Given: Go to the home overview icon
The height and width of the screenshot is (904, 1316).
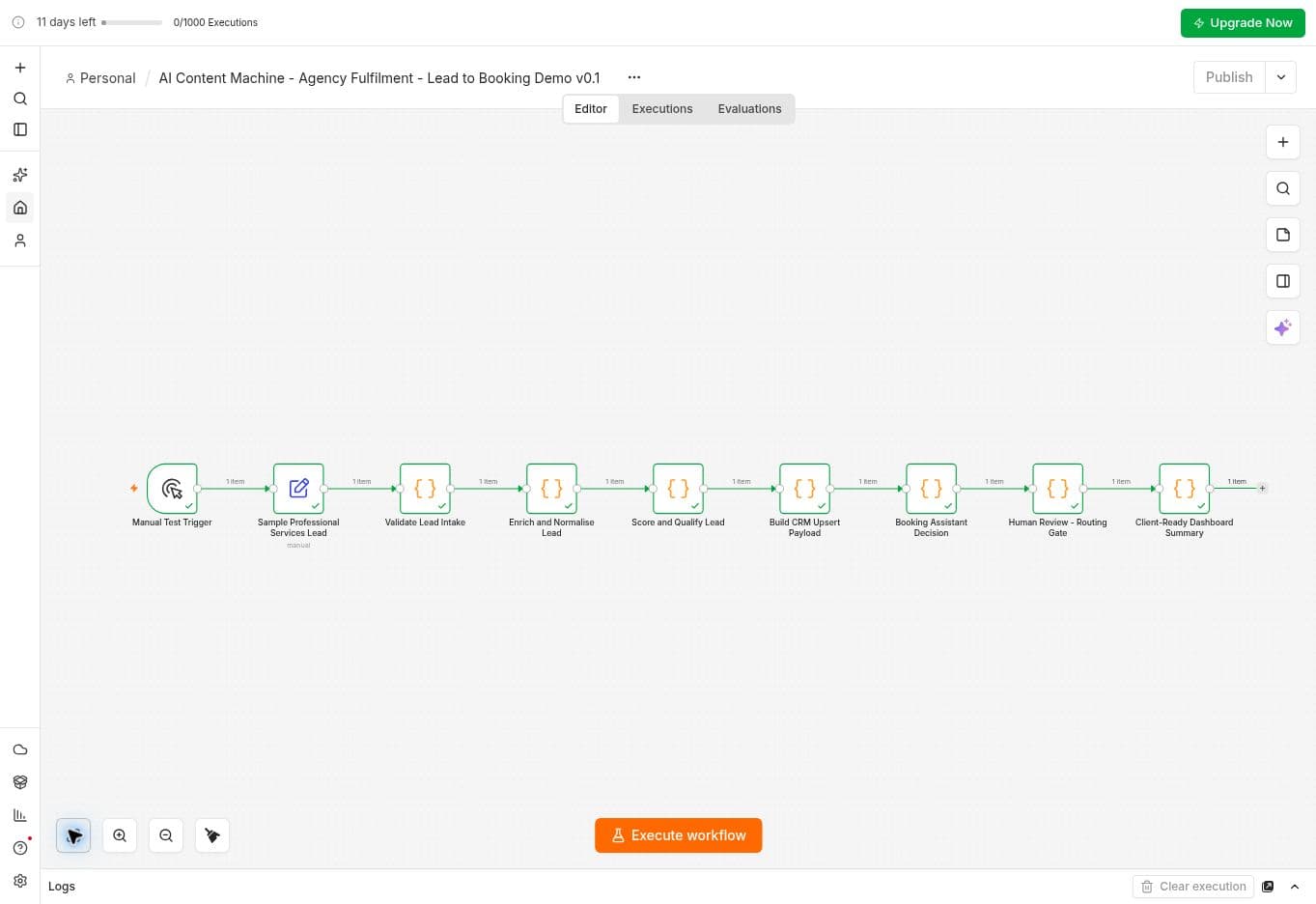Looking at the screenshot, I should (20, 208).
